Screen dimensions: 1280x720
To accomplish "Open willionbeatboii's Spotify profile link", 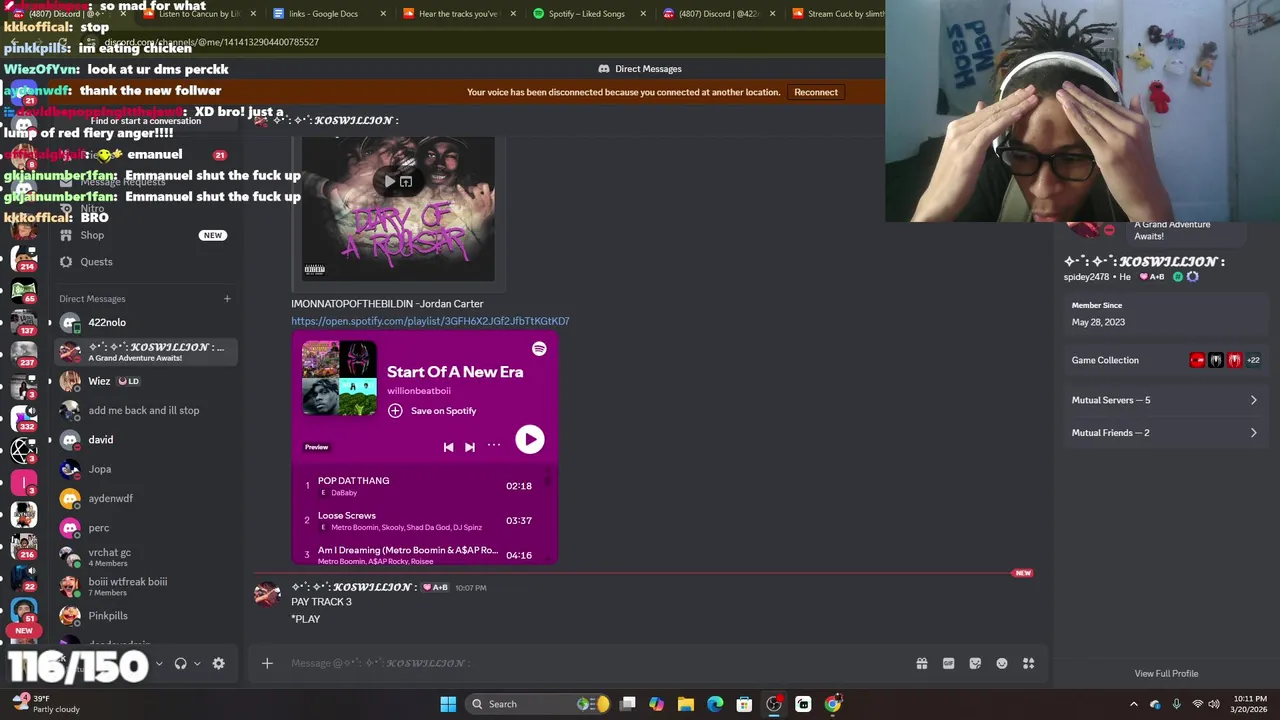I will [419, 391].
